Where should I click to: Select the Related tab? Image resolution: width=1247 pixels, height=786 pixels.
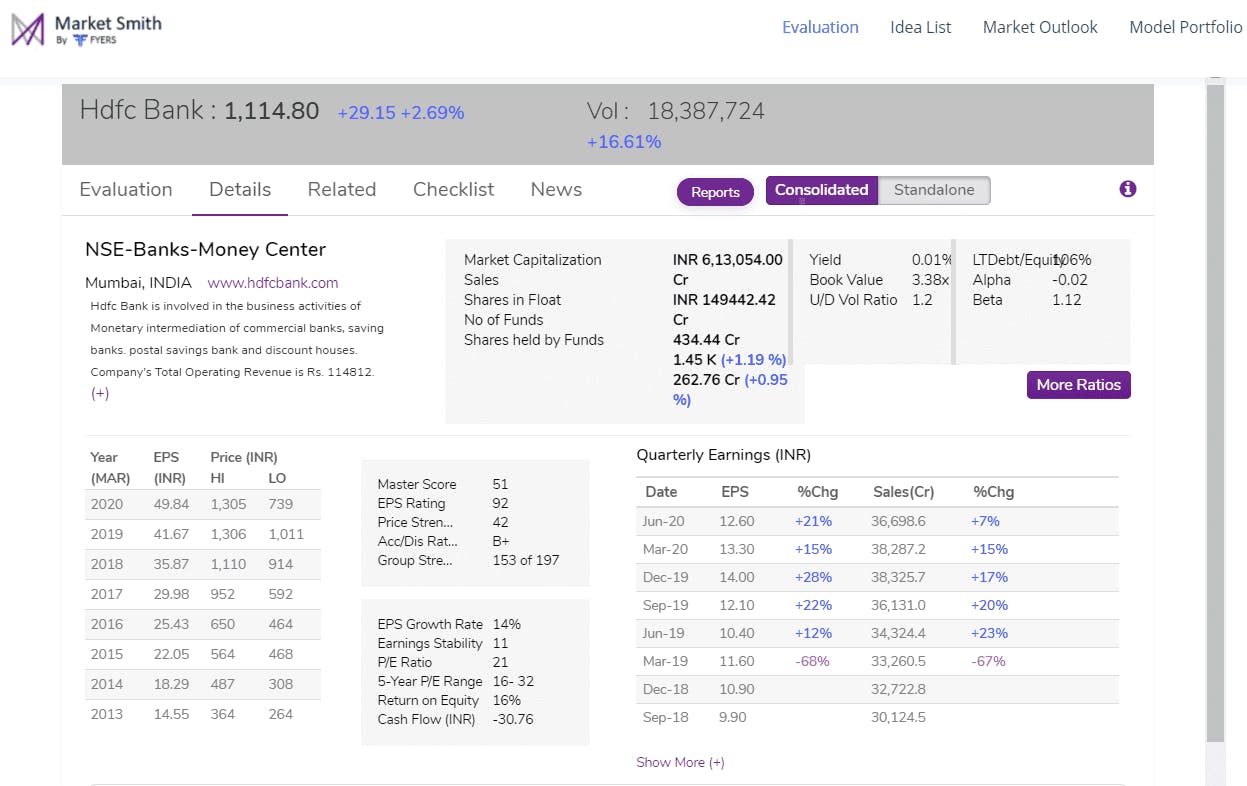point(342,189)
